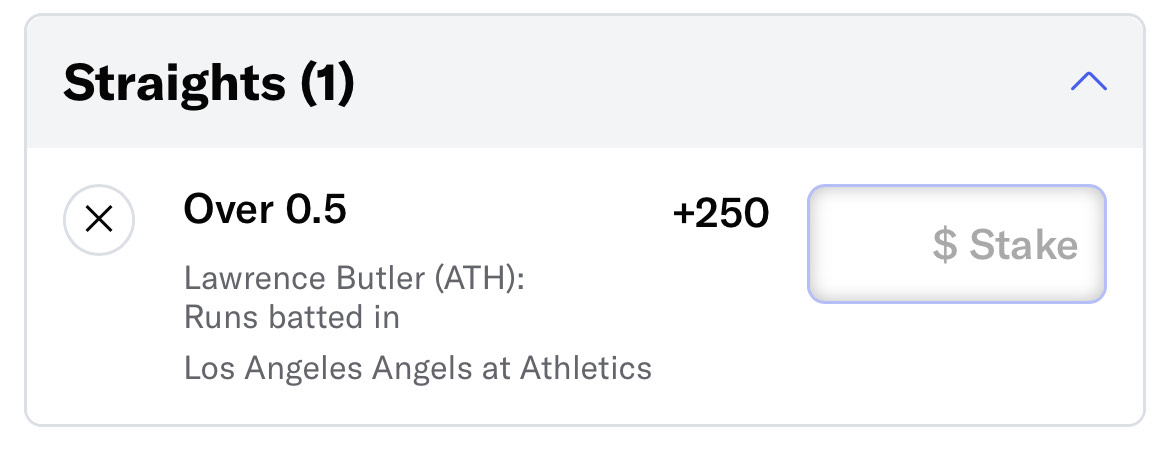Open Los Angeles Angels at Athletics matchup
Screen dimensions: 1170x452
coord(418,368)
